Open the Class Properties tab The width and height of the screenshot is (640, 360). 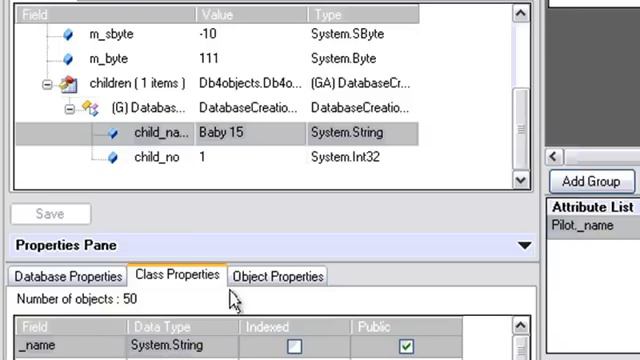coord(177,275)
